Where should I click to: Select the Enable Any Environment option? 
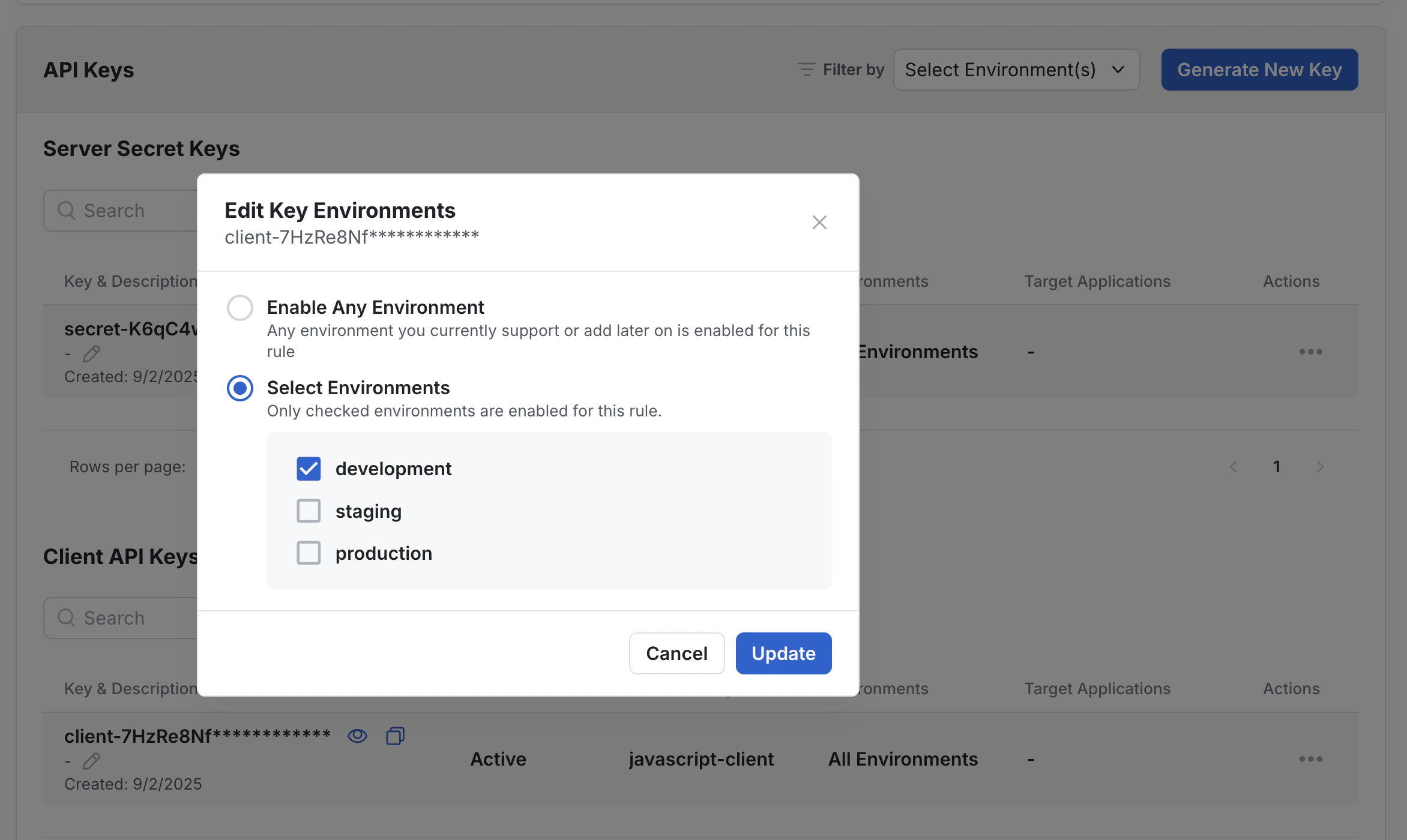coord(240,307)
